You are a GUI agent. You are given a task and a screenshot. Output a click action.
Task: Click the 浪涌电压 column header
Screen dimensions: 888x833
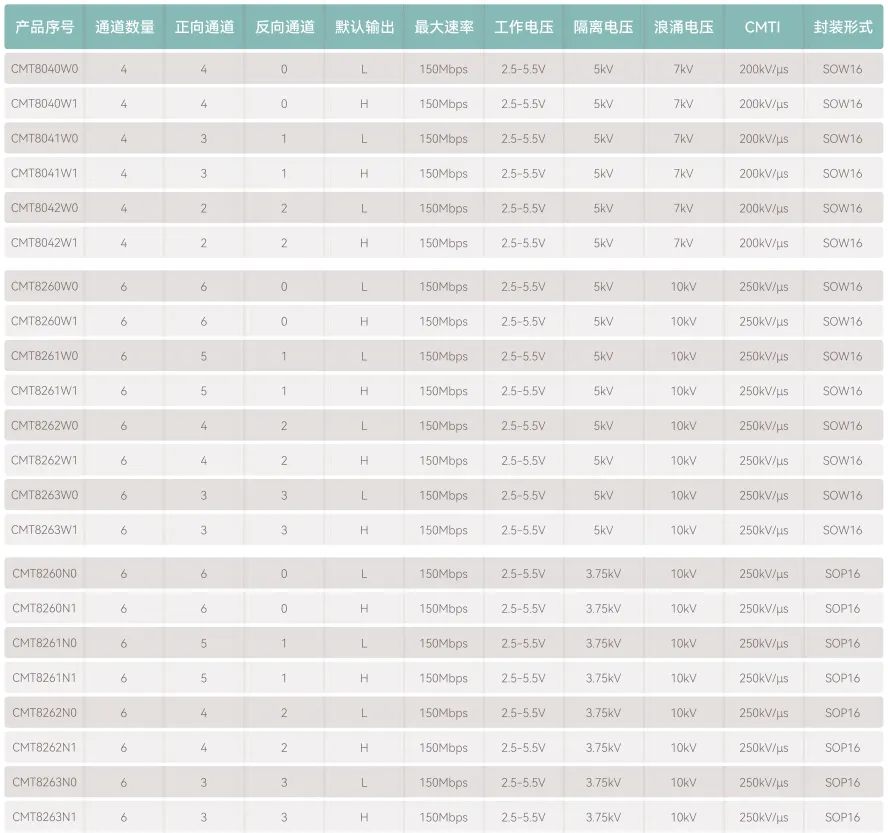[683, 27]
